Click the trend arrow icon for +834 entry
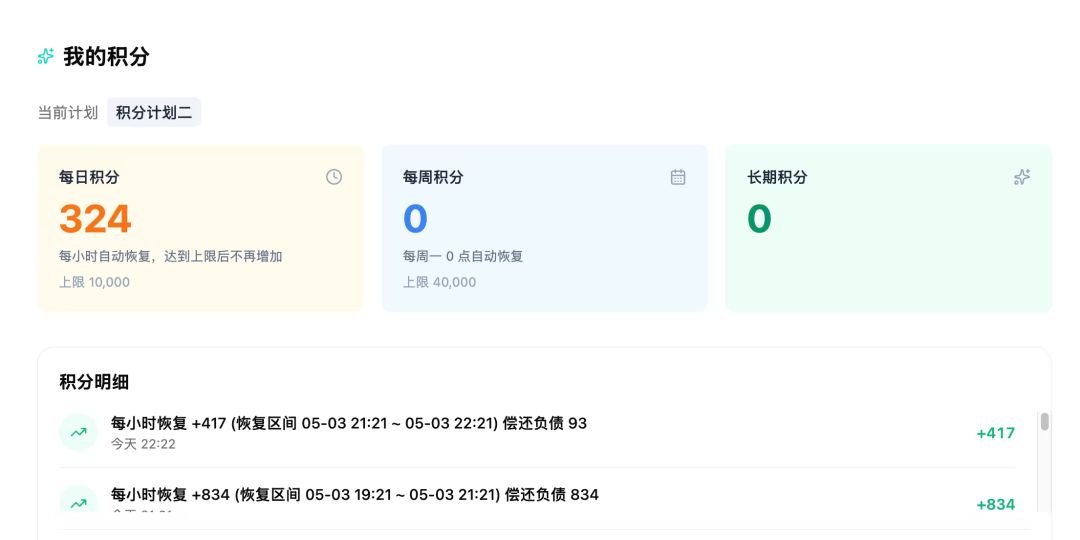1080x540 pixels. click(79, 503)
